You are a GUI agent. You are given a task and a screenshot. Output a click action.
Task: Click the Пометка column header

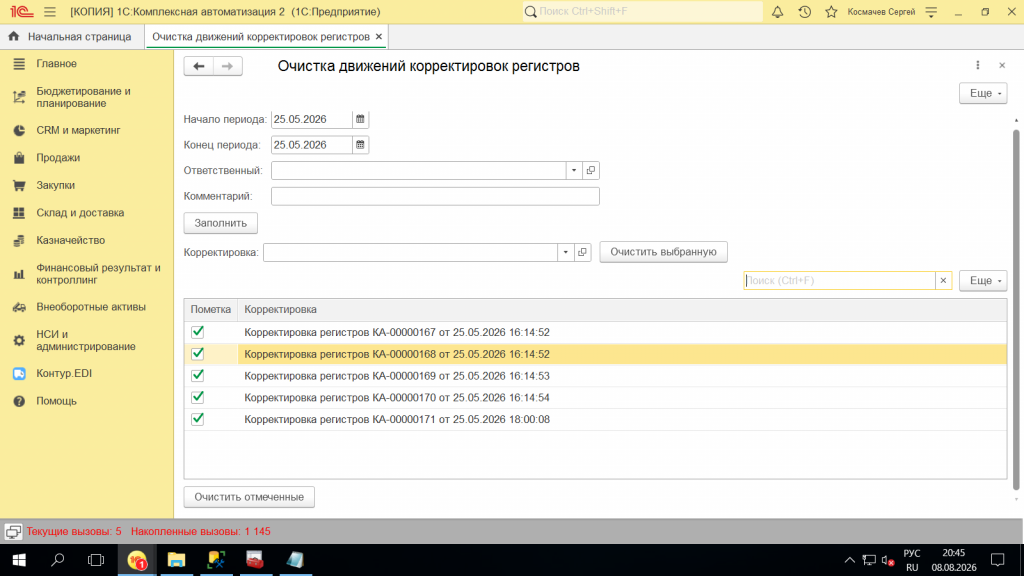210,310
